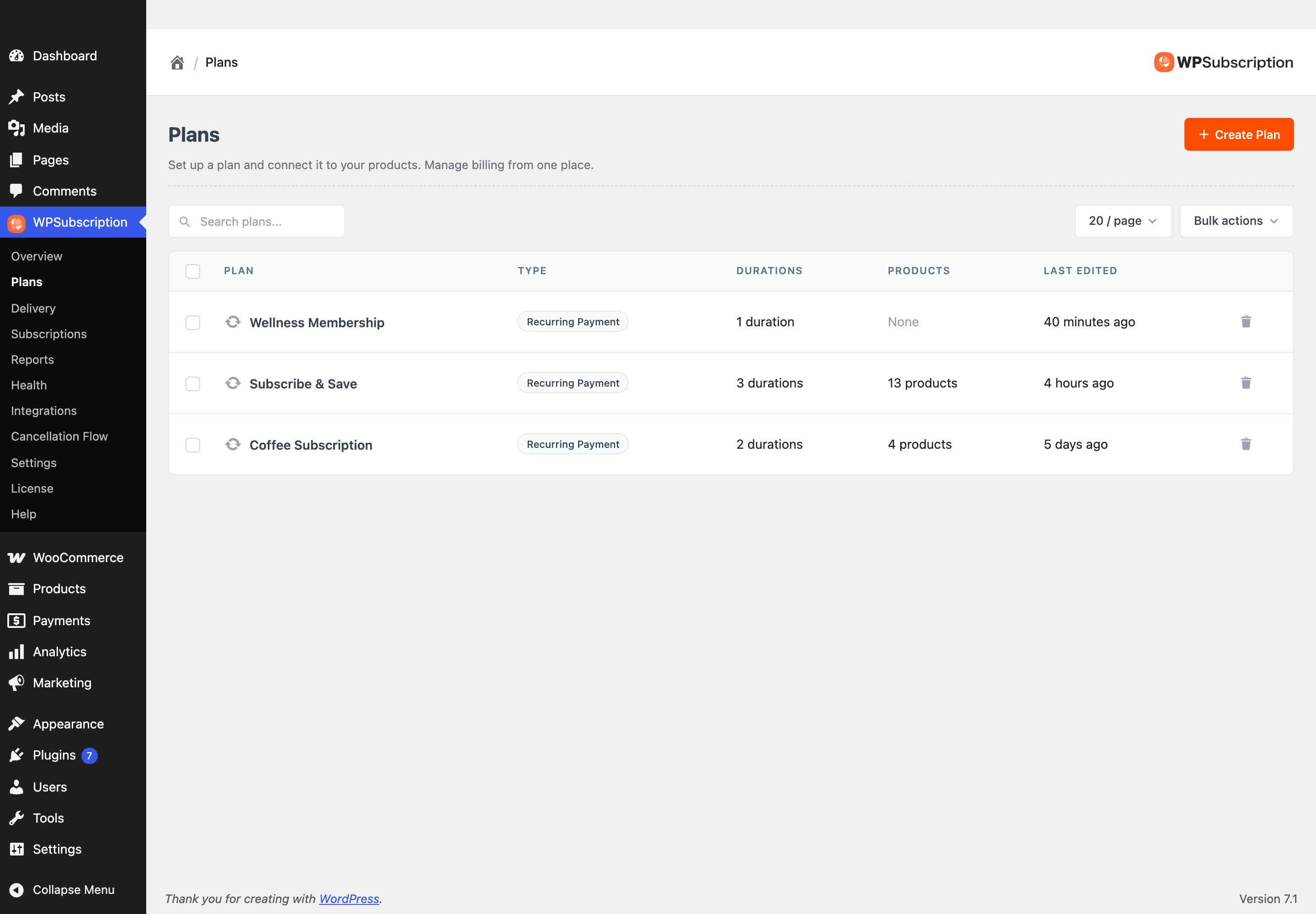Go to Delivery submenu item
The height and width of the screenshot is (914, 1316).
click(x=33, y=308)
